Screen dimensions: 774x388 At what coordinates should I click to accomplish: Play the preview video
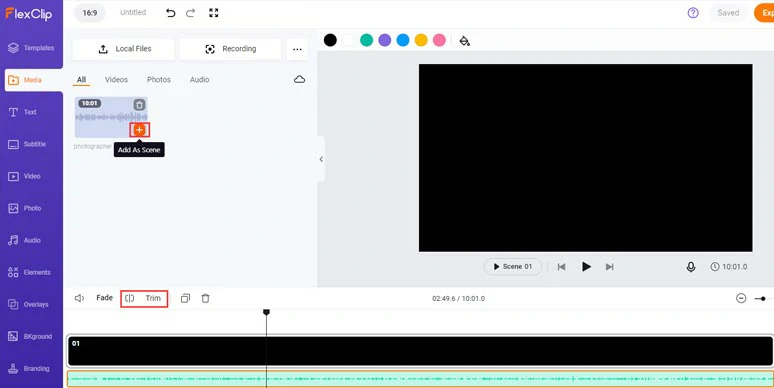586,267
